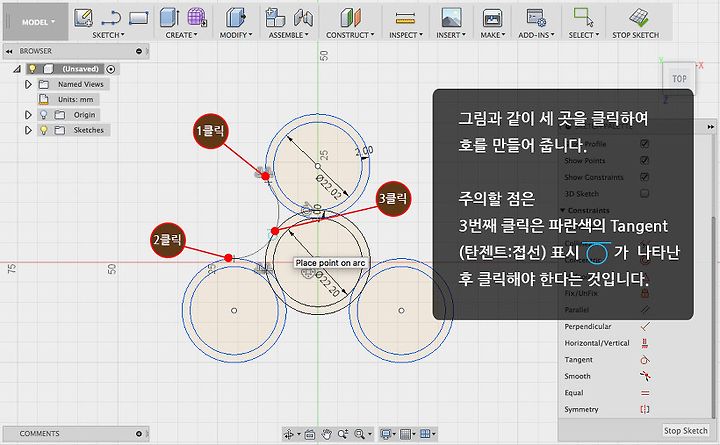
Task: Open the Assemble menu
Action: 289,35
